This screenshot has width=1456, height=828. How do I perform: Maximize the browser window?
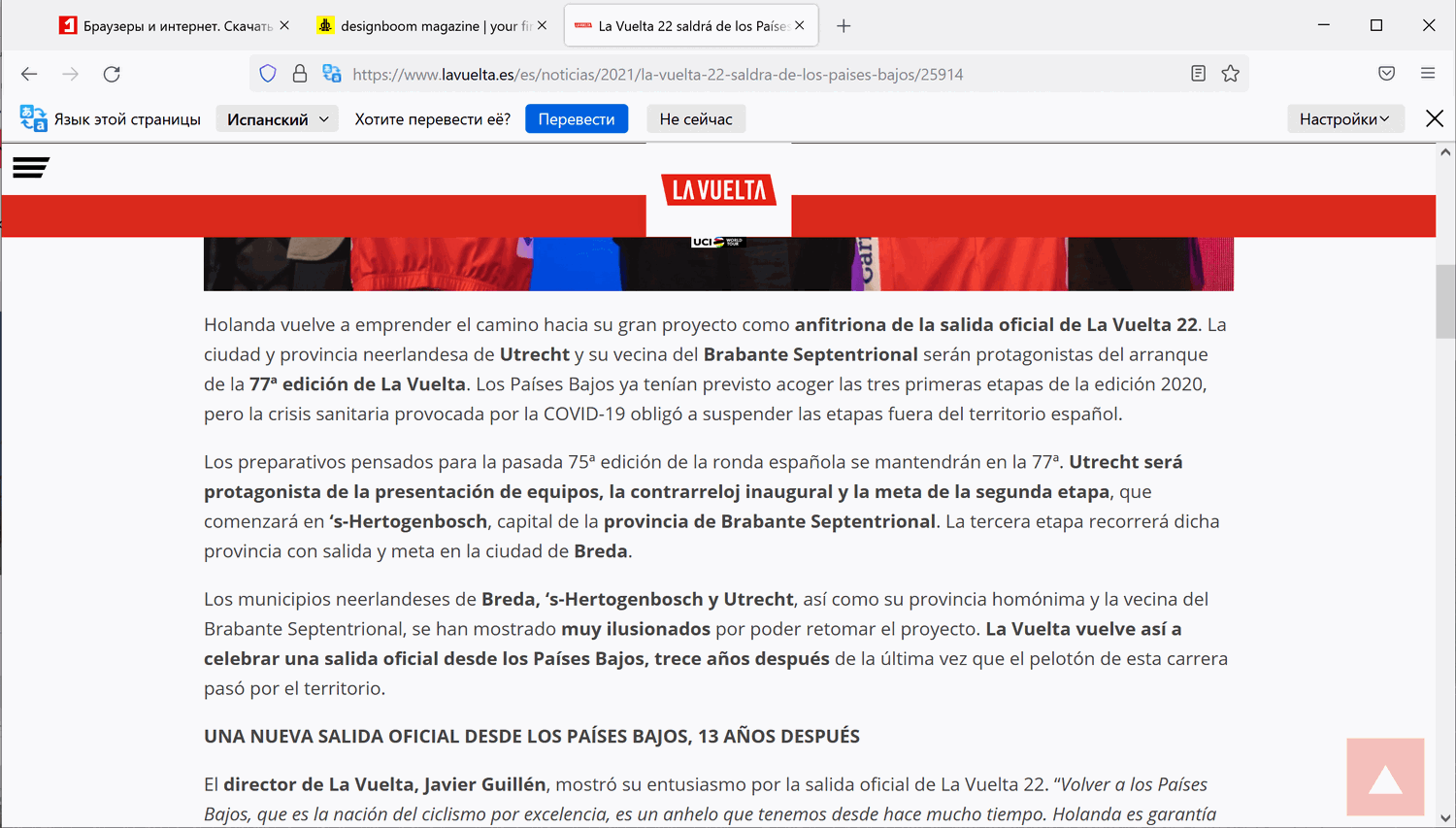[1376, 25]
